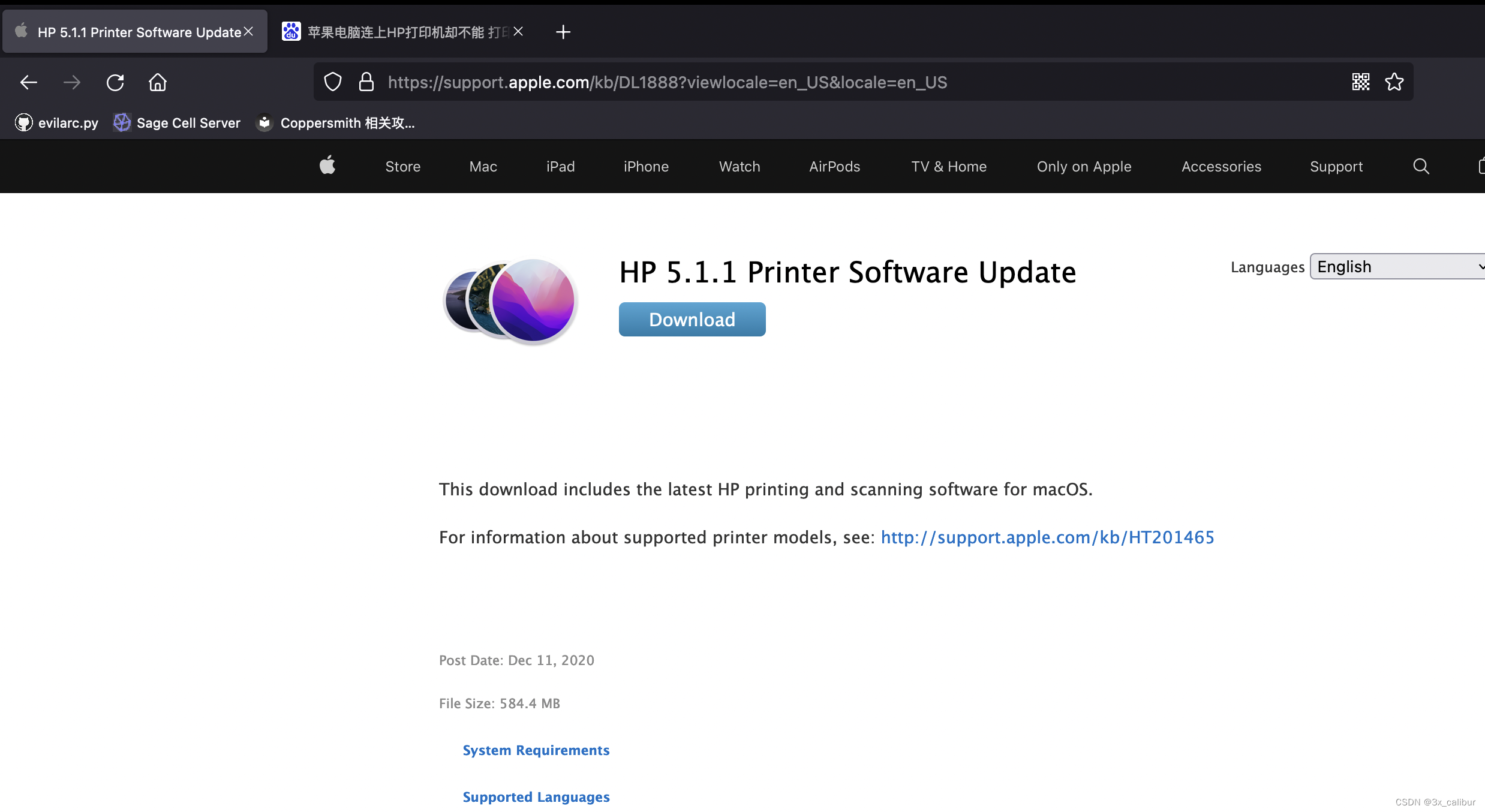Open the Sage Cell Server bookmark

(177, 123)
